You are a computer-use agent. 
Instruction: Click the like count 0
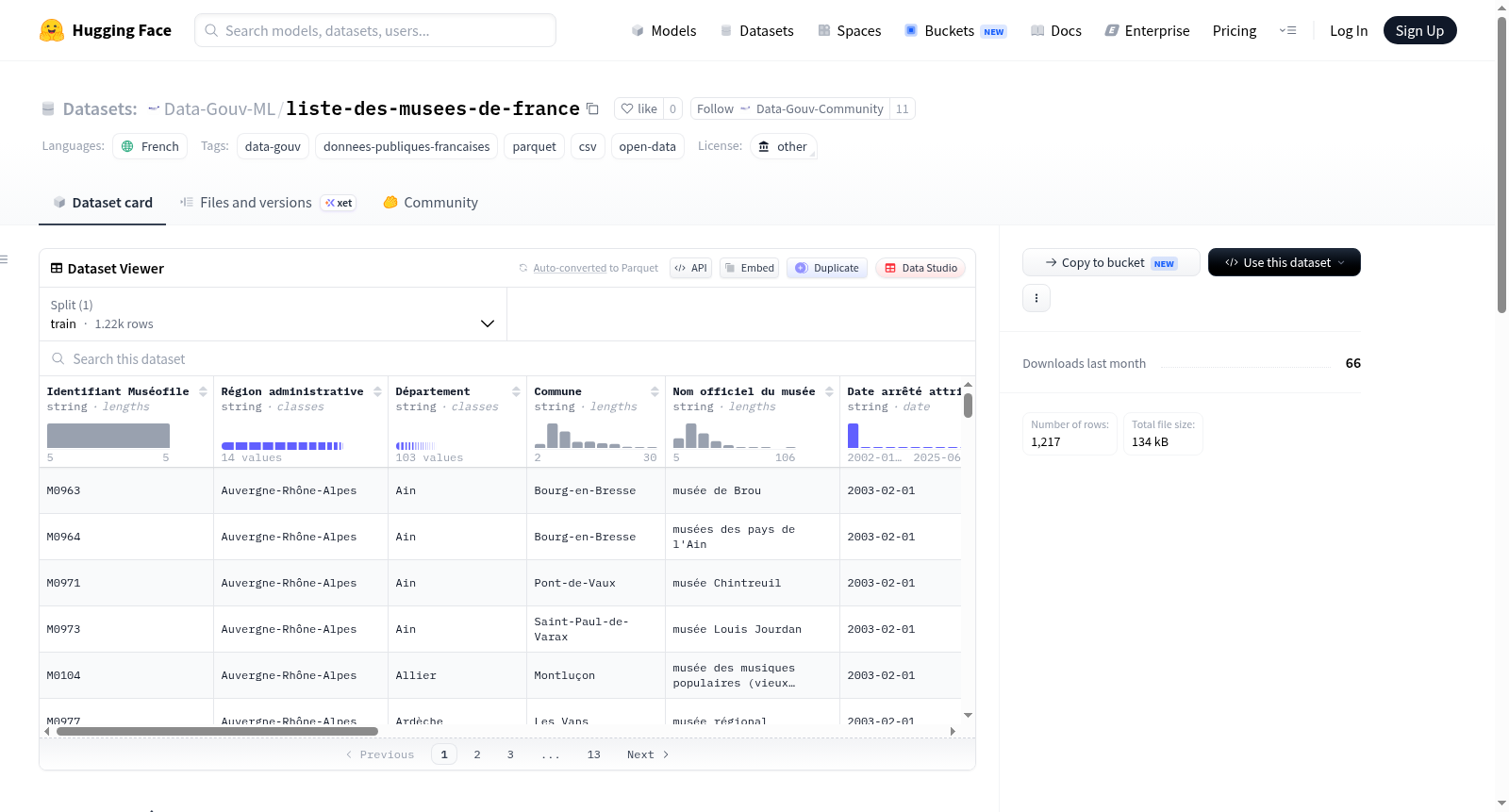click(x=672, y=108)
